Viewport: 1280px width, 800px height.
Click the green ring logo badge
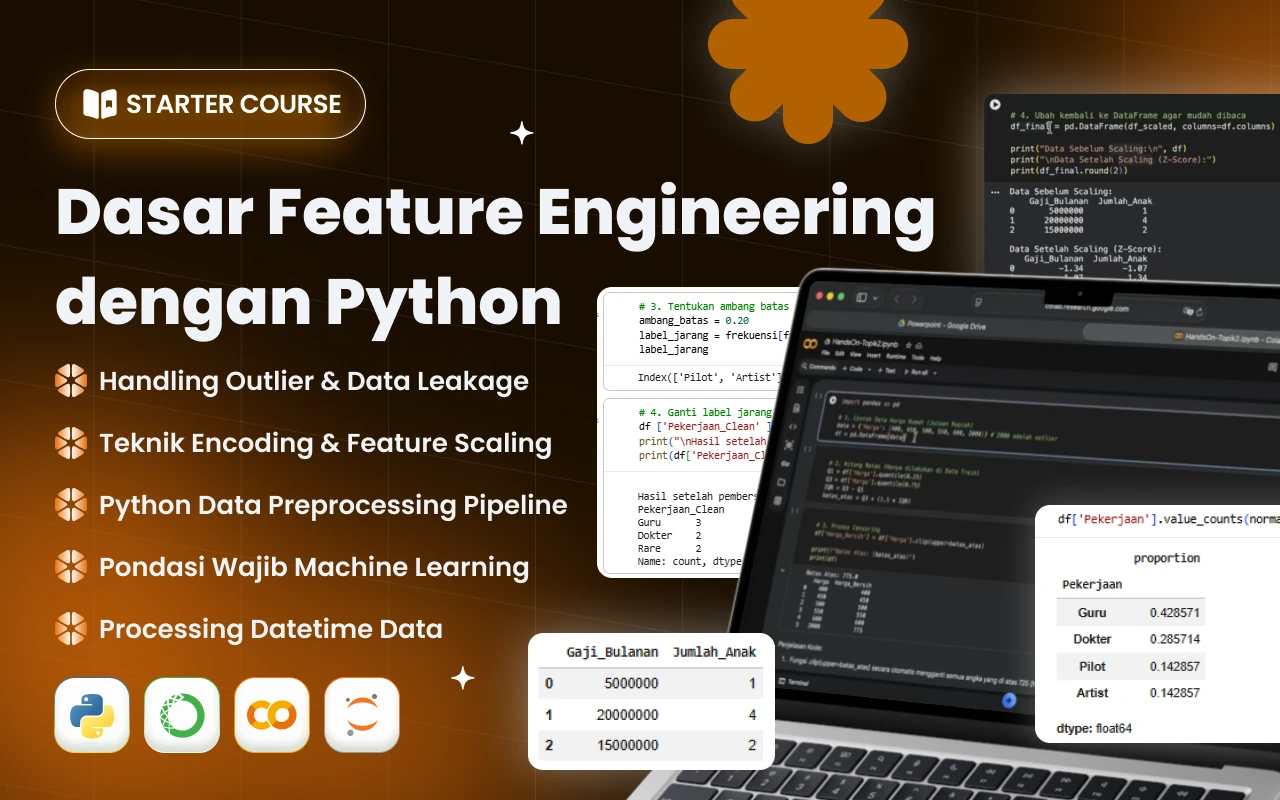182,714
